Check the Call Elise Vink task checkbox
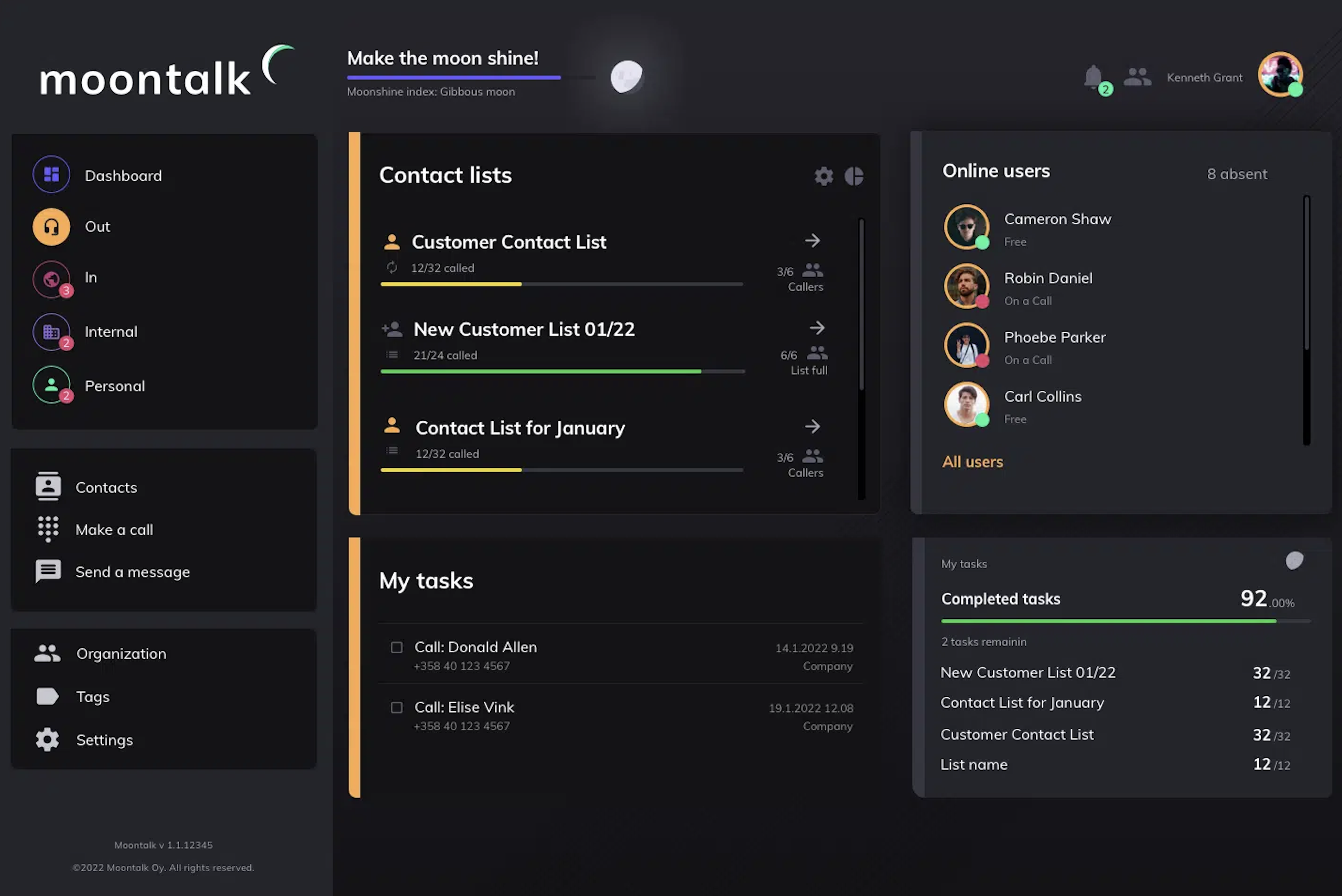Screen dimensions: 1342x896 coord(396,708)
